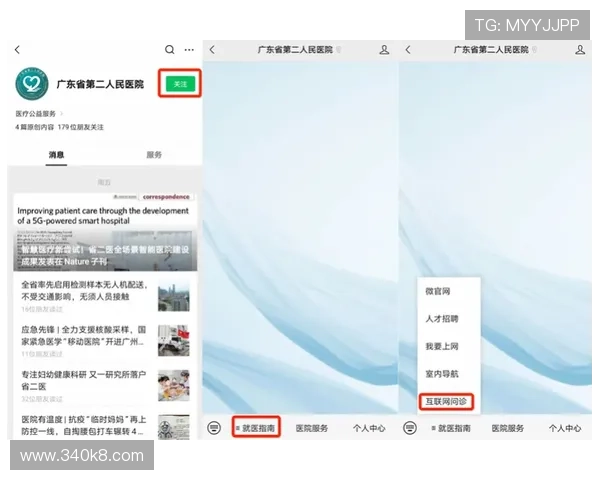The image size is (600, 480).
Task: Open article 全省率先启用检测样本无人机配送
Action: click(85, 291)
